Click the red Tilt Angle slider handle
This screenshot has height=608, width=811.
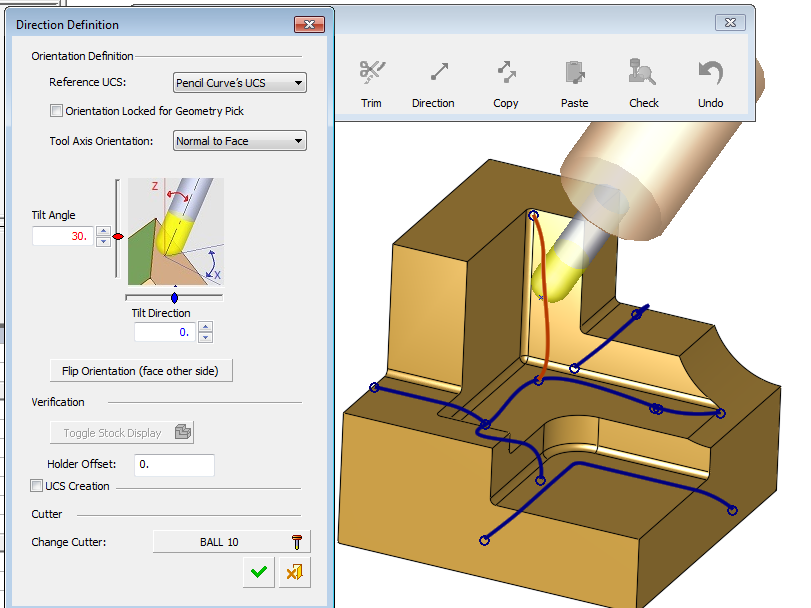(118, 237)
